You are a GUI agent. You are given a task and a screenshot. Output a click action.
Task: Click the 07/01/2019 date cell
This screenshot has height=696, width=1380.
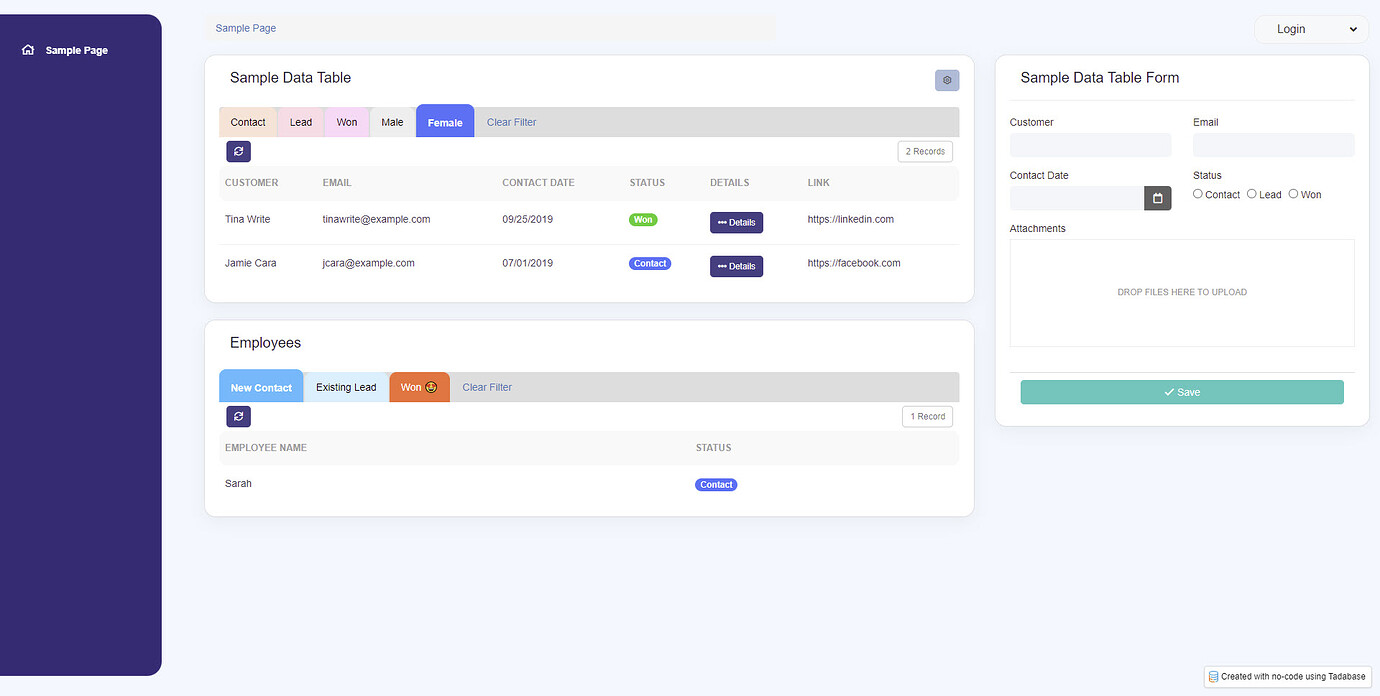(x=527, y=263)
